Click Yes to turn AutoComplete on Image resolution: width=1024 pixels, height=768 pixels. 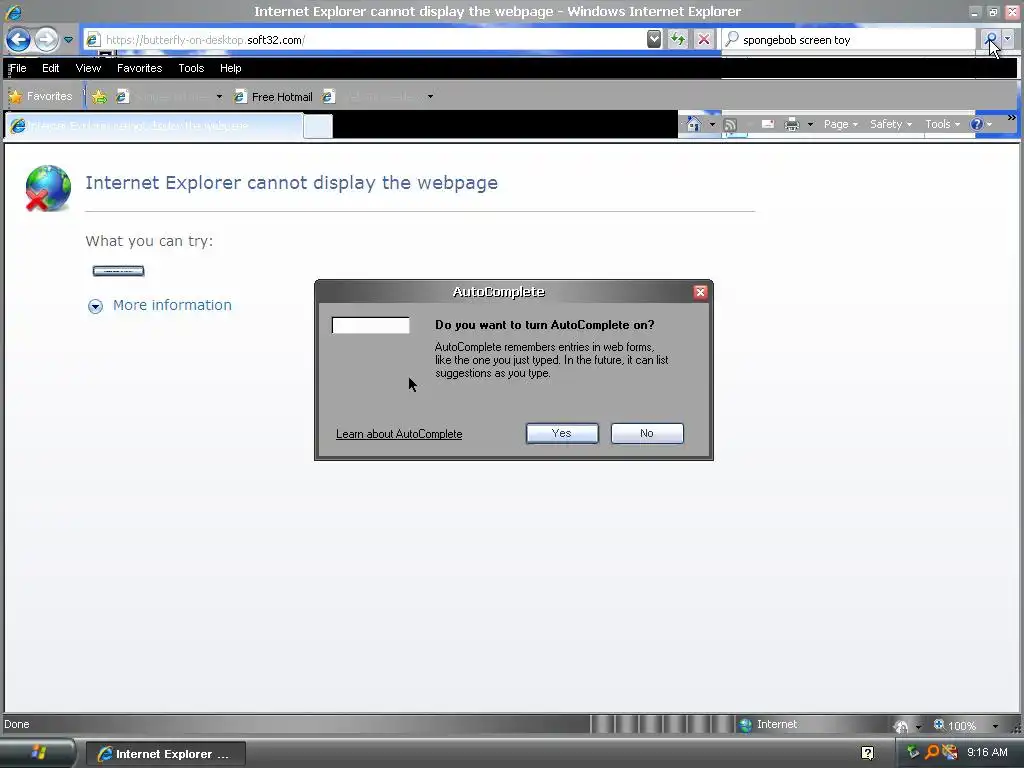(x=562, y=434)
